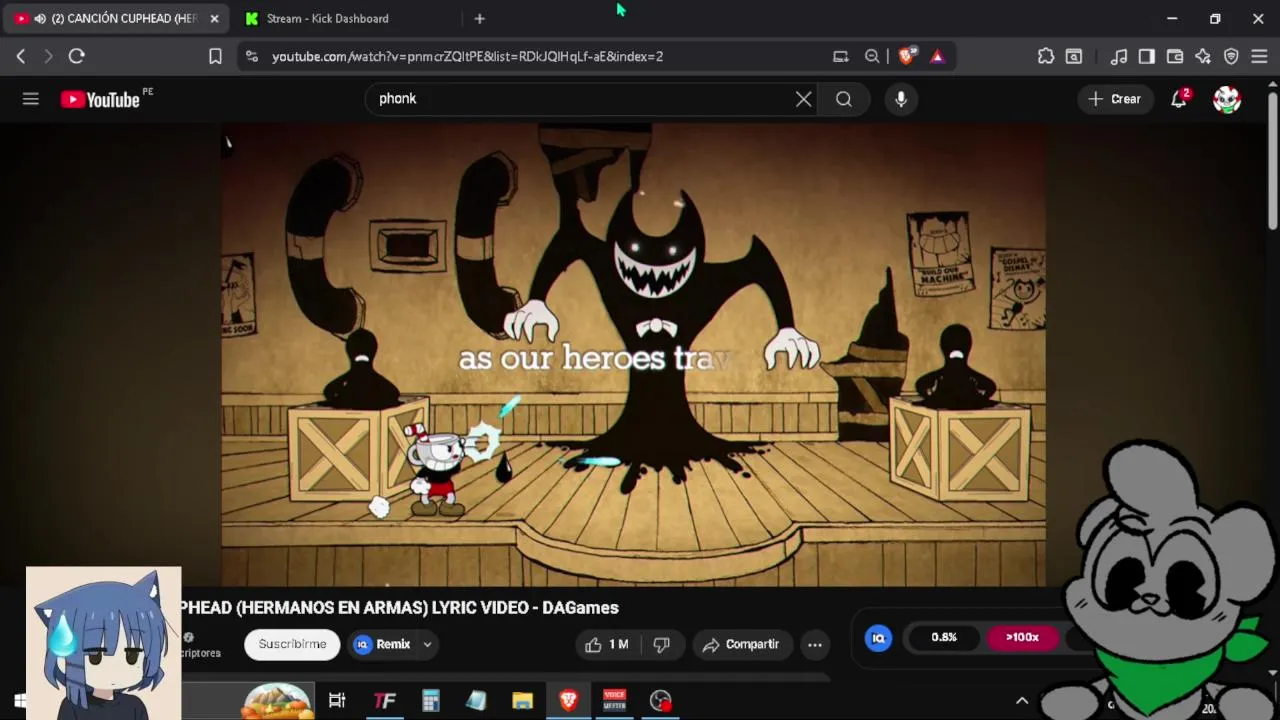
Task: Open the account avatar menu
Action: 1227,99
